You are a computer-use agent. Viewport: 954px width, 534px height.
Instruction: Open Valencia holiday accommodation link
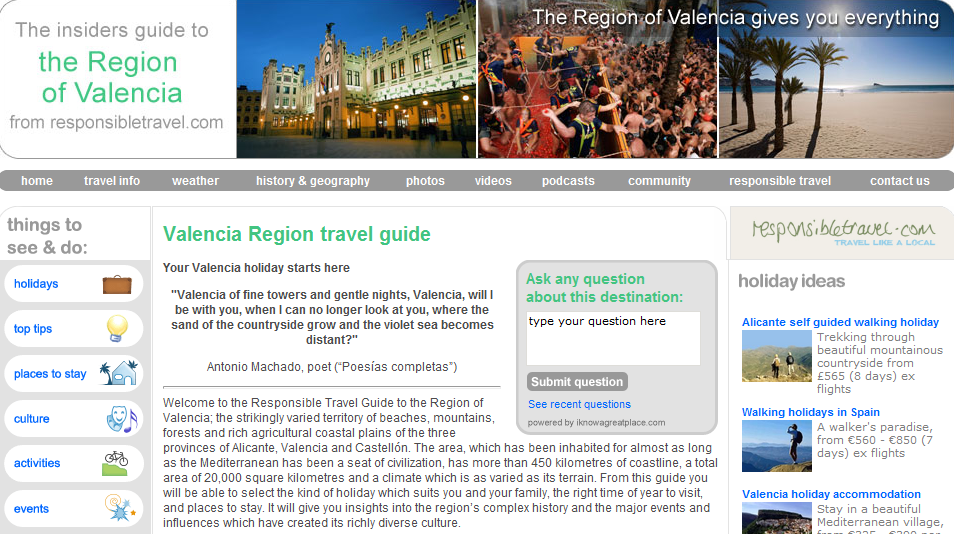[x=831, y=494]
